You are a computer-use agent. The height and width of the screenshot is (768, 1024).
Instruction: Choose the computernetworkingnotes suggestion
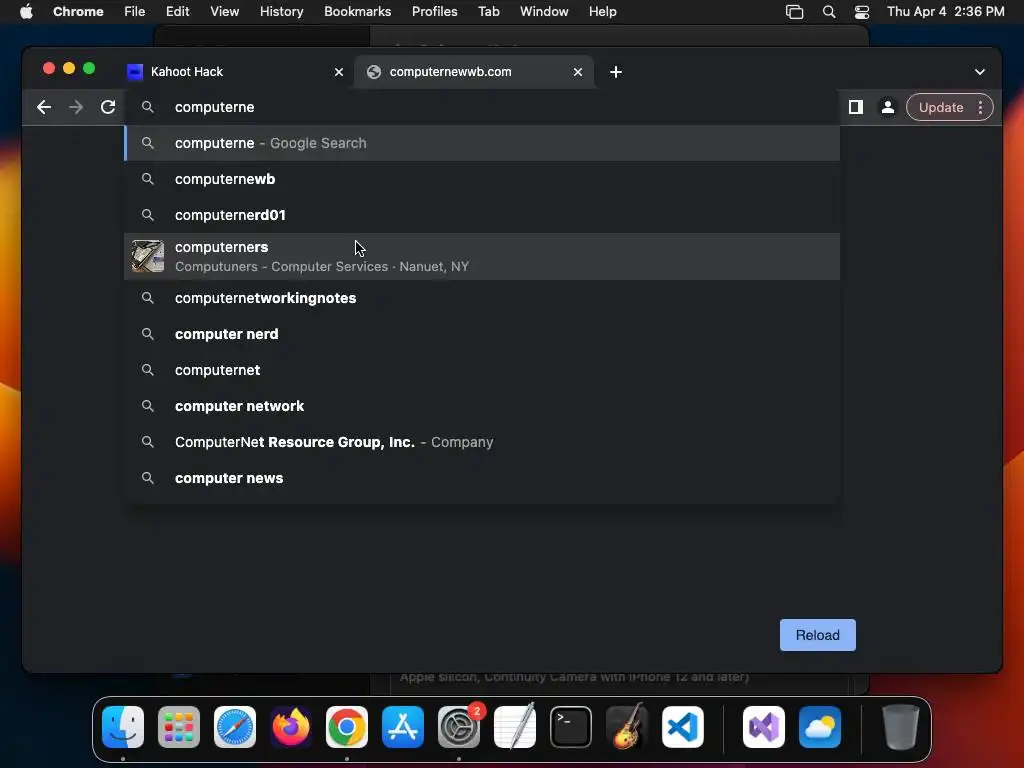(x=482, y=298)
